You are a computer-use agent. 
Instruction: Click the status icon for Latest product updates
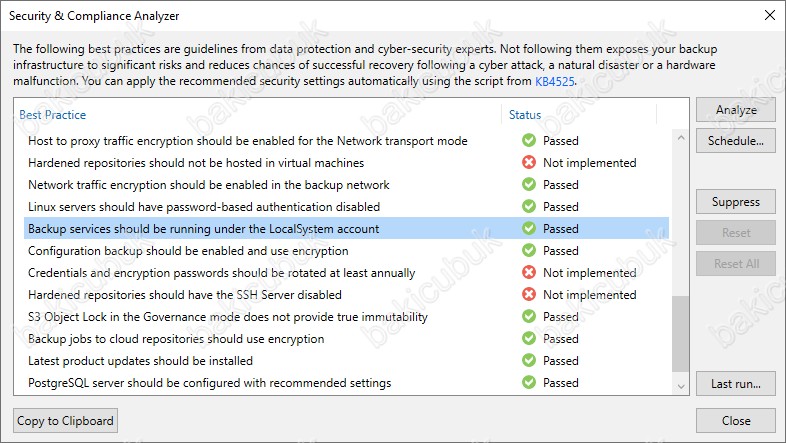(x=529, y=361)
